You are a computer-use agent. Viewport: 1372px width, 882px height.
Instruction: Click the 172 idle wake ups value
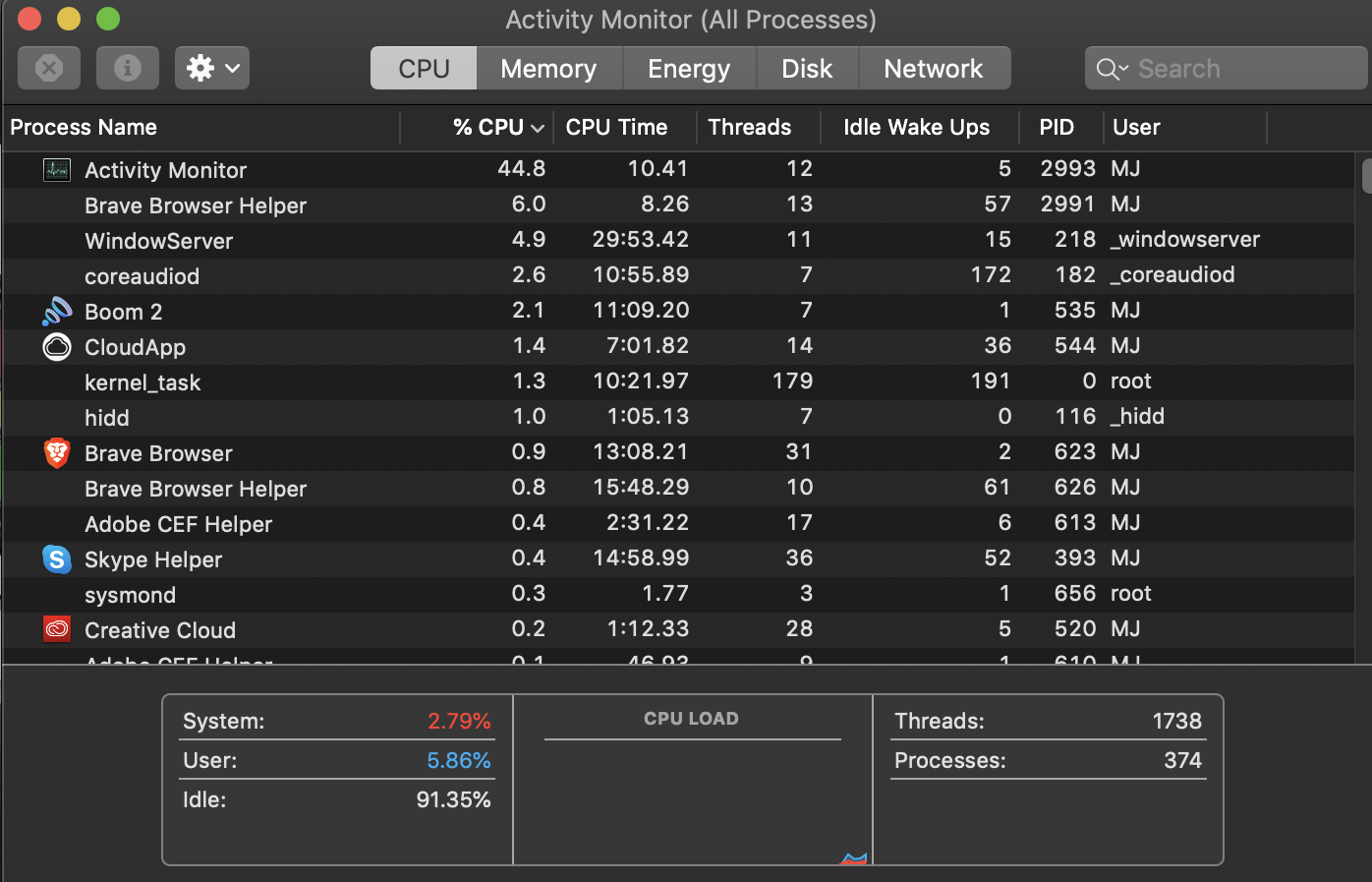coord(991,274)
